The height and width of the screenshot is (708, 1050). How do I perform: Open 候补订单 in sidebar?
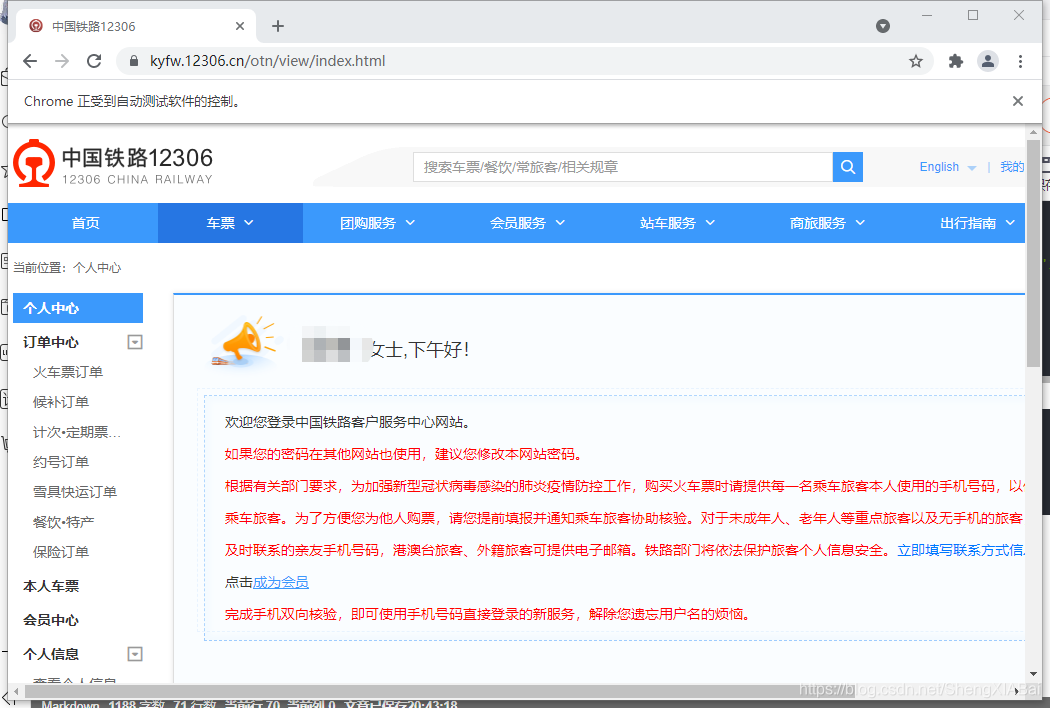pyautogui.click(x=61, y=402)
